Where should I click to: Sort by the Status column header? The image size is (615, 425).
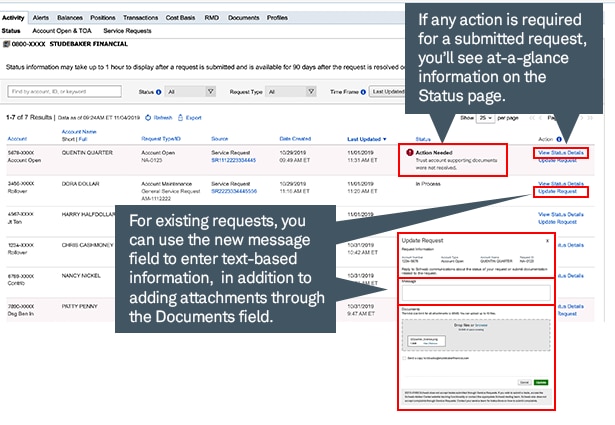423,139
